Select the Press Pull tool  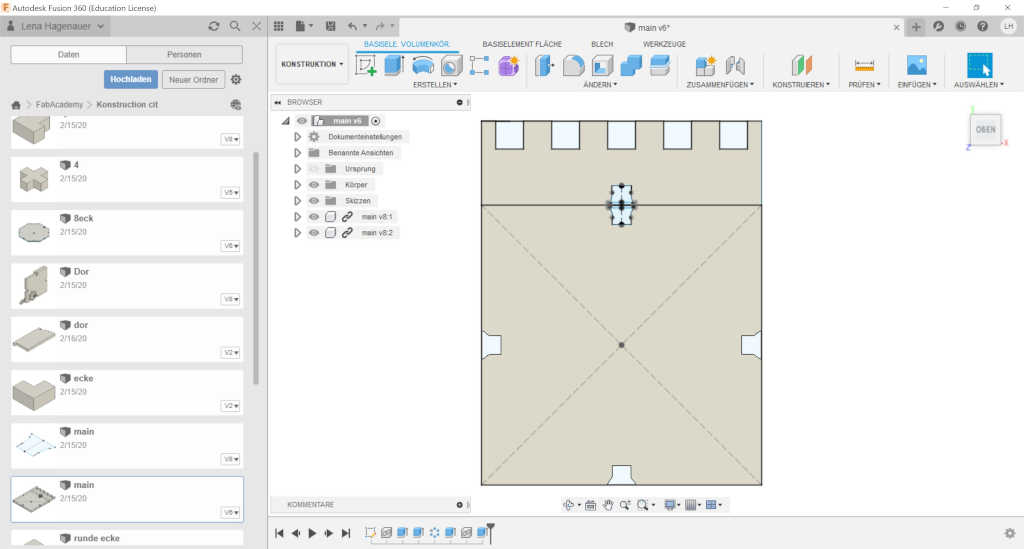(x=544, y=65)
